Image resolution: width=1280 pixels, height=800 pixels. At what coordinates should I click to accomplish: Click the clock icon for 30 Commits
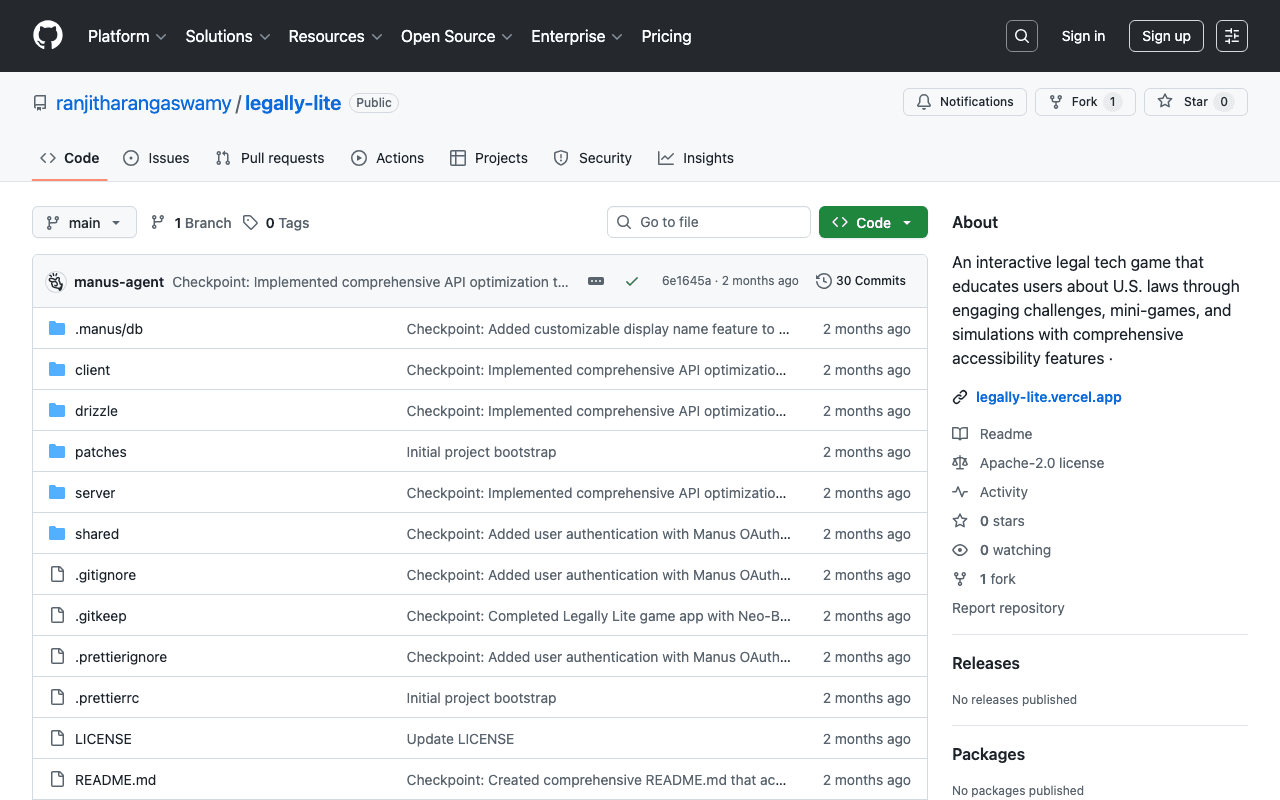pyautogui.click(x=824, y=281)
